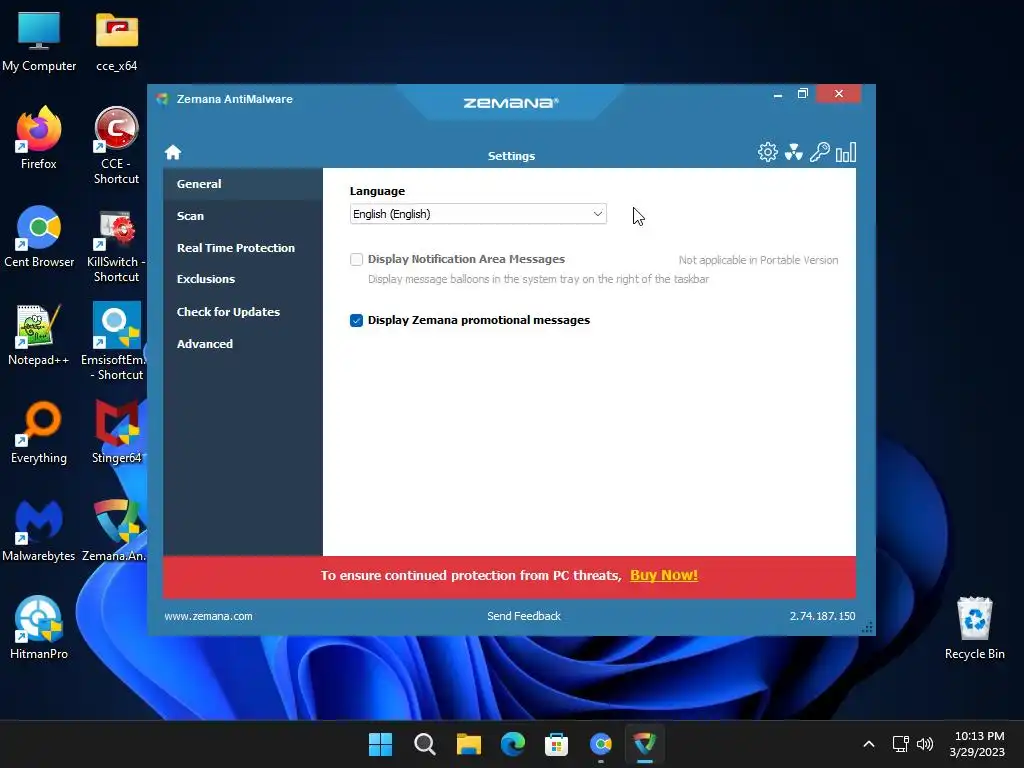
Task: Select the KillSwitch shortcut icon
Action: (x=116, y=246)
